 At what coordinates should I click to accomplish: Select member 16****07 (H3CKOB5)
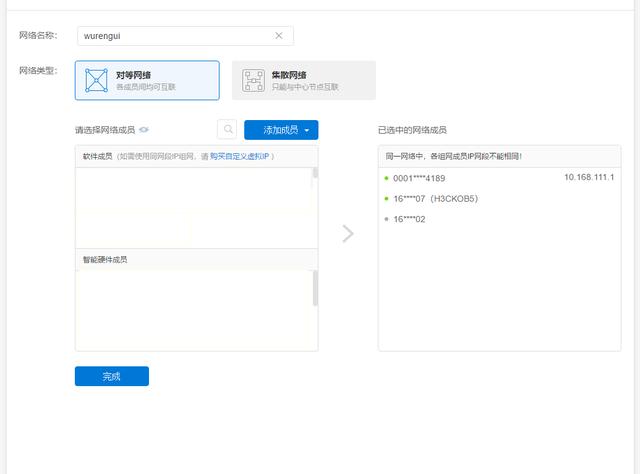(x=435, y=199)
